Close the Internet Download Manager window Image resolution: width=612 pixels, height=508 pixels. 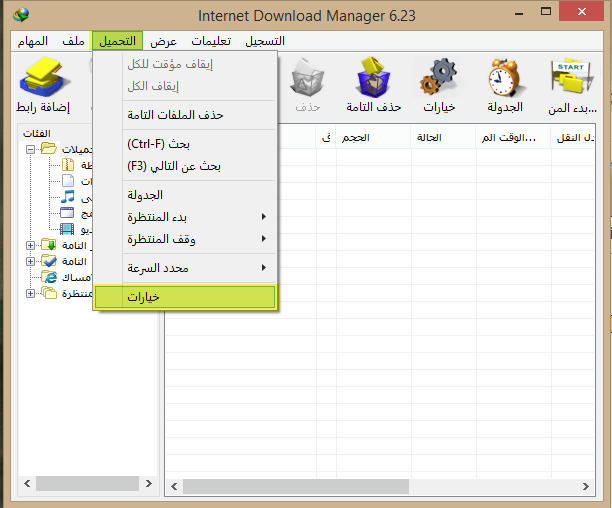pos(582,12)
